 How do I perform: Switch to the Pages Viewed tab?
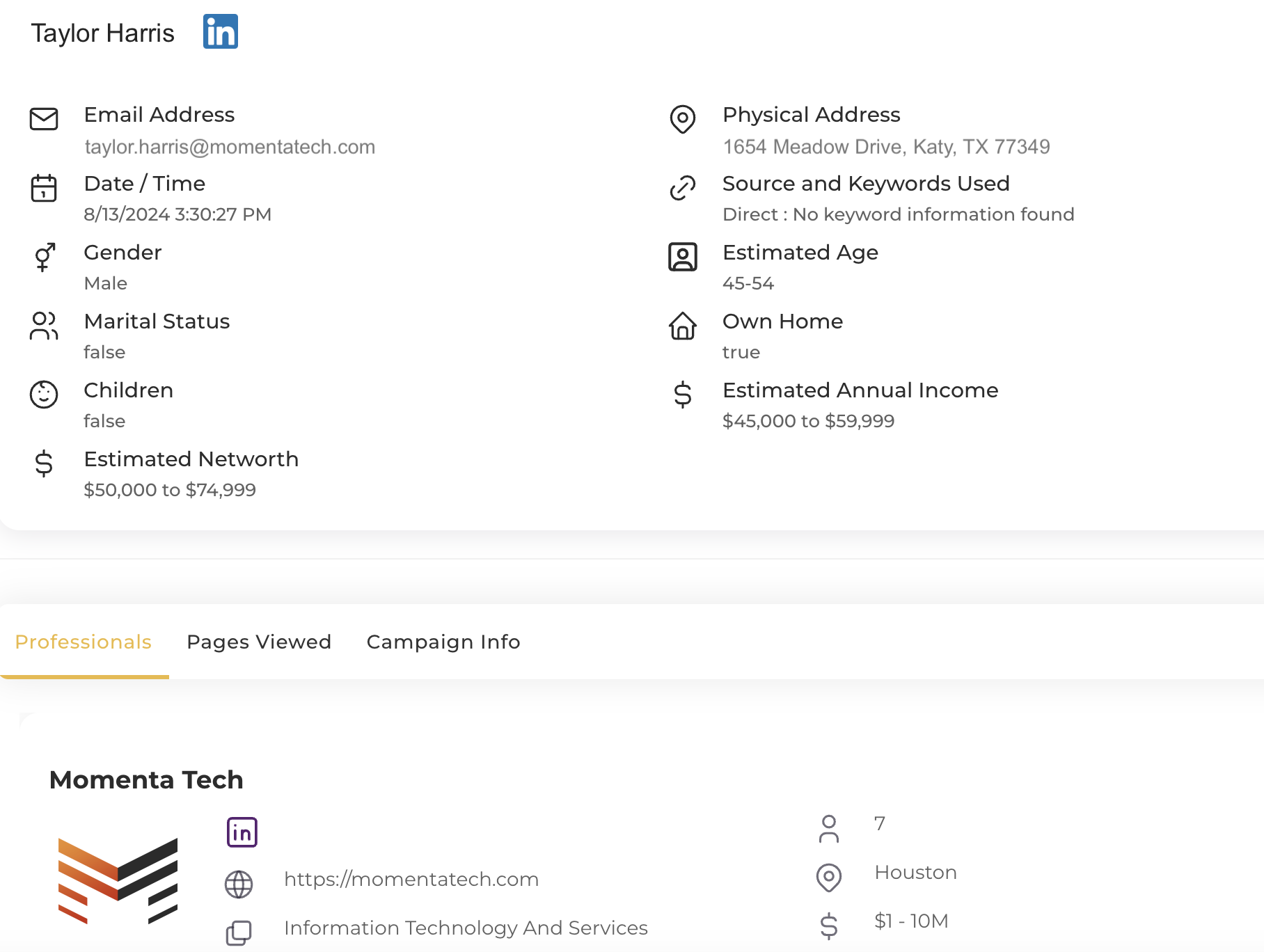pyautogui.click(x=259, y=642)
